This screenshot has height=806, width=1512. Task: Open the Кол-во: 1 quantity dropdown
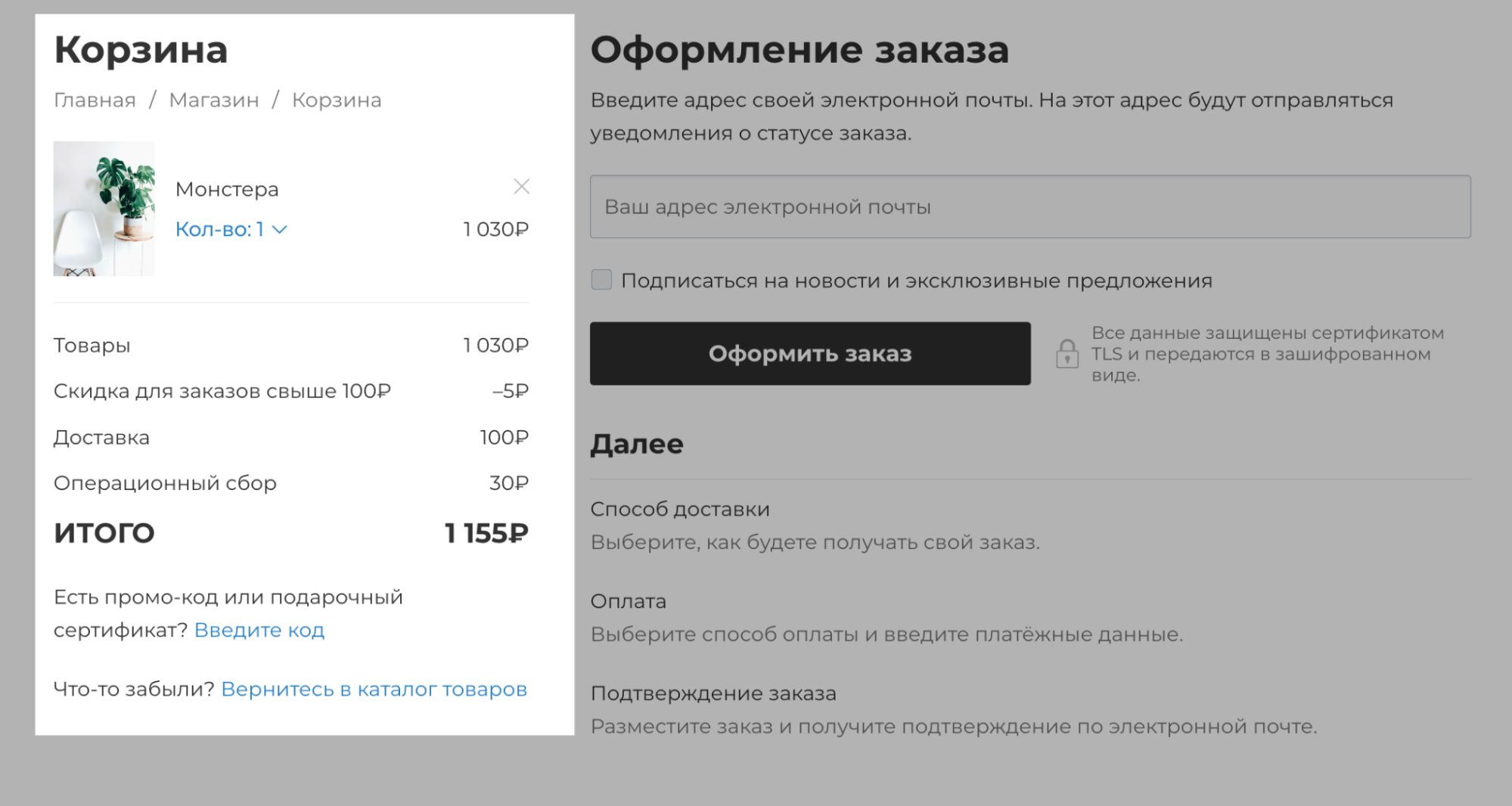(231, 229)
